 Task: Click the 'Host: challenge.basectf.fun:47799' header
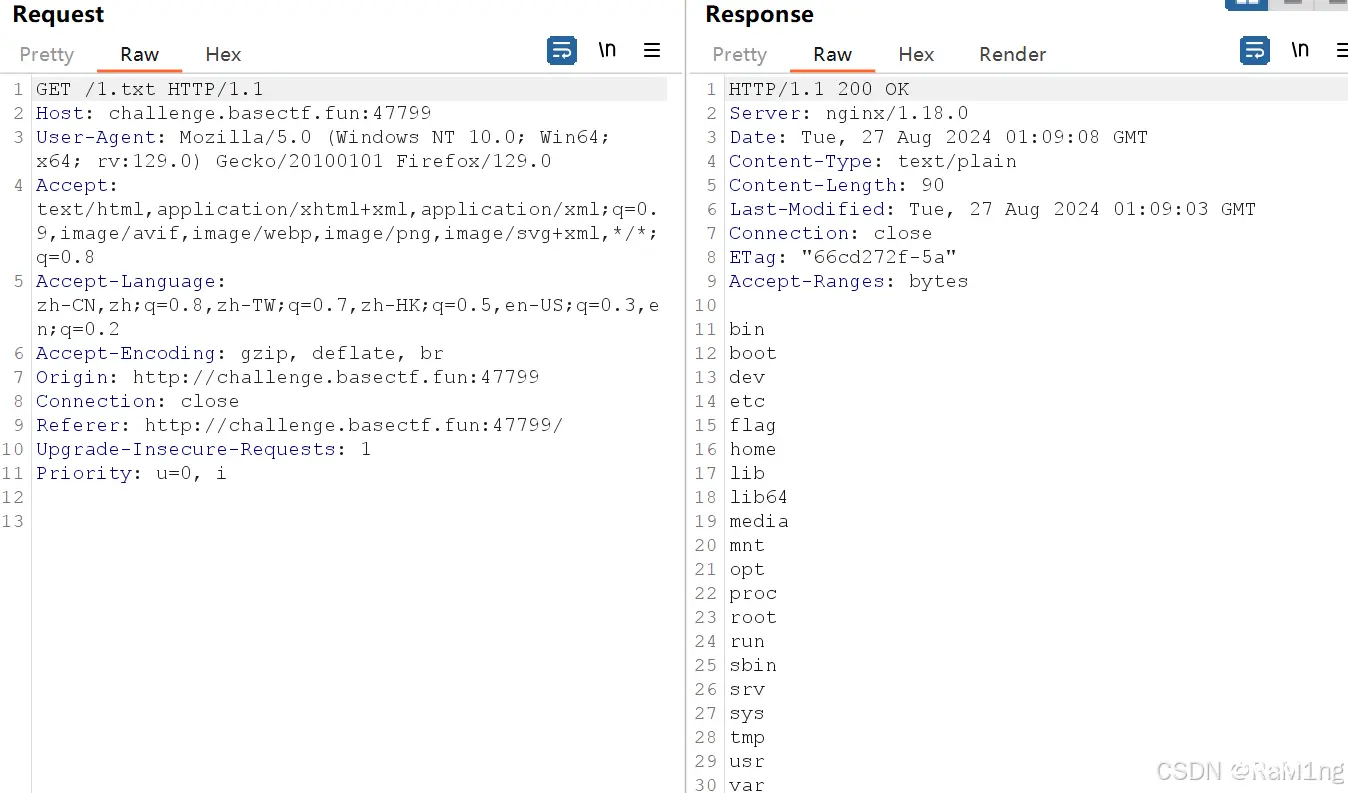234,113
